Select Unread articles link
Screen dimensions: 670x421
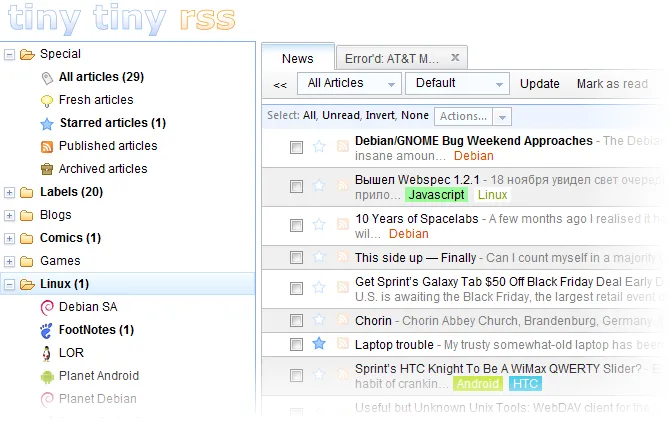pos(341,115)
